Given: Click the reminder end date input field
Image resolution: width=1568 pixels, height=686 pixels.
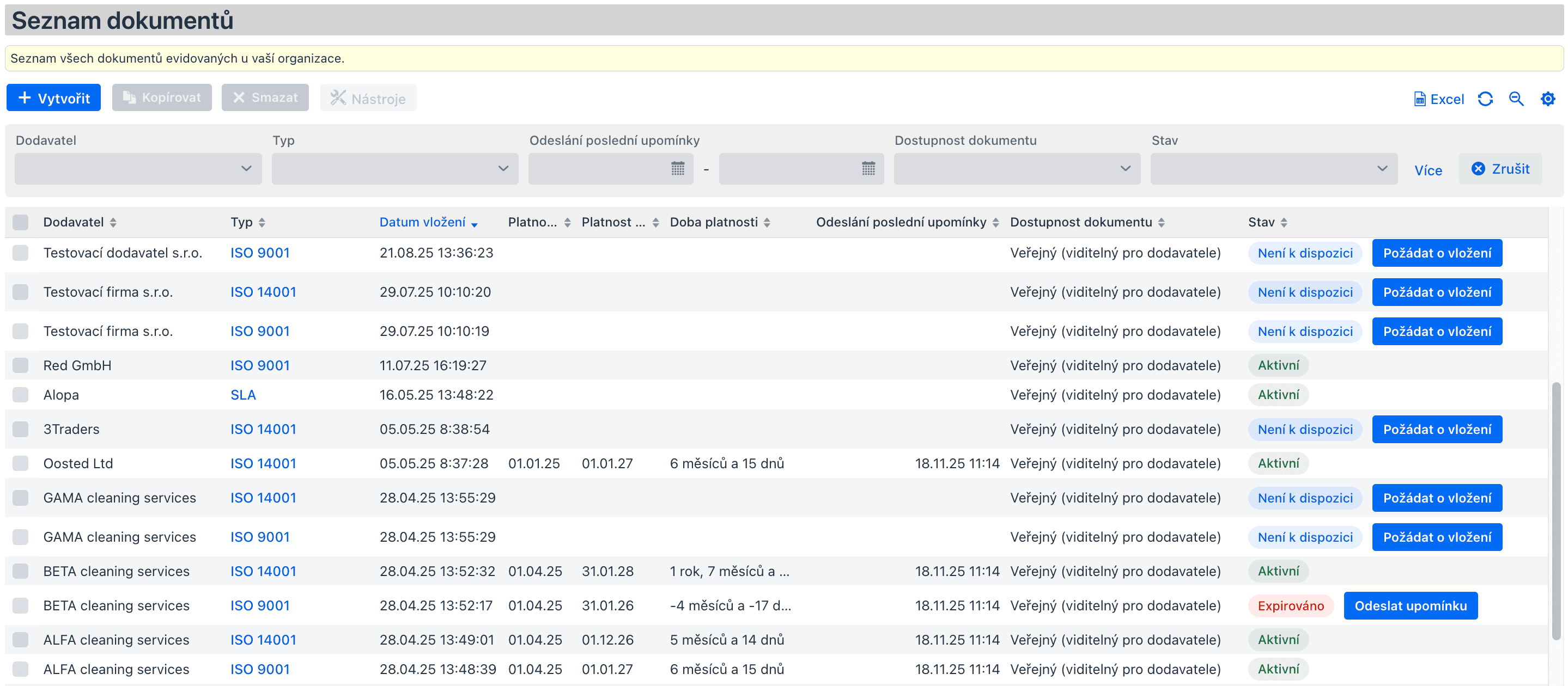Looking at the screenshot, I should [801, 168].
